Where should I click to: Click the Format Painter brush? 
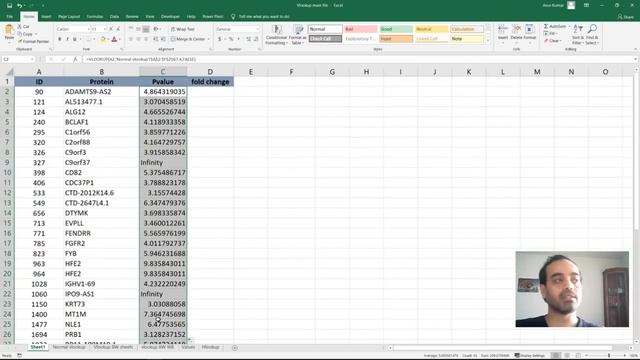click(x=20, y=41)
